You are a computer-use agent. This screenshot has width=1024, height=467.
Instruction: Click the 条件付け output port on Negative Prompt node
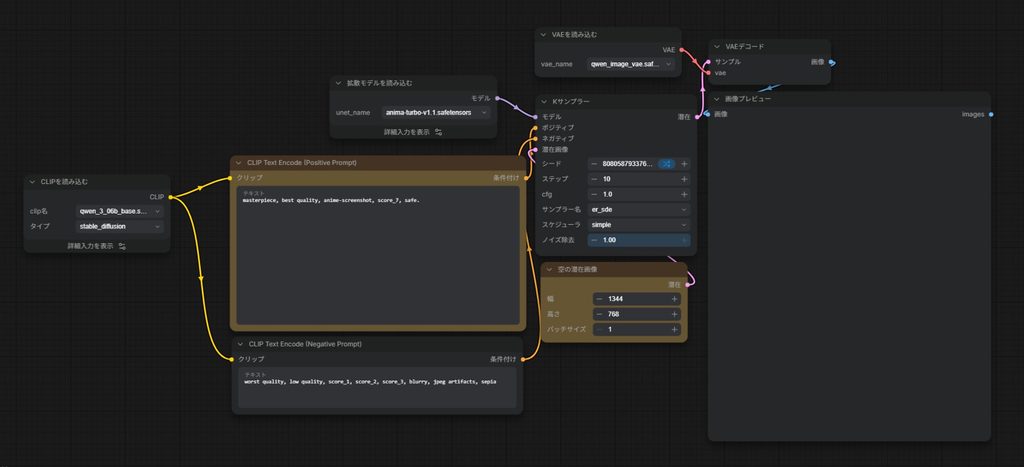(x=523, y=359)
